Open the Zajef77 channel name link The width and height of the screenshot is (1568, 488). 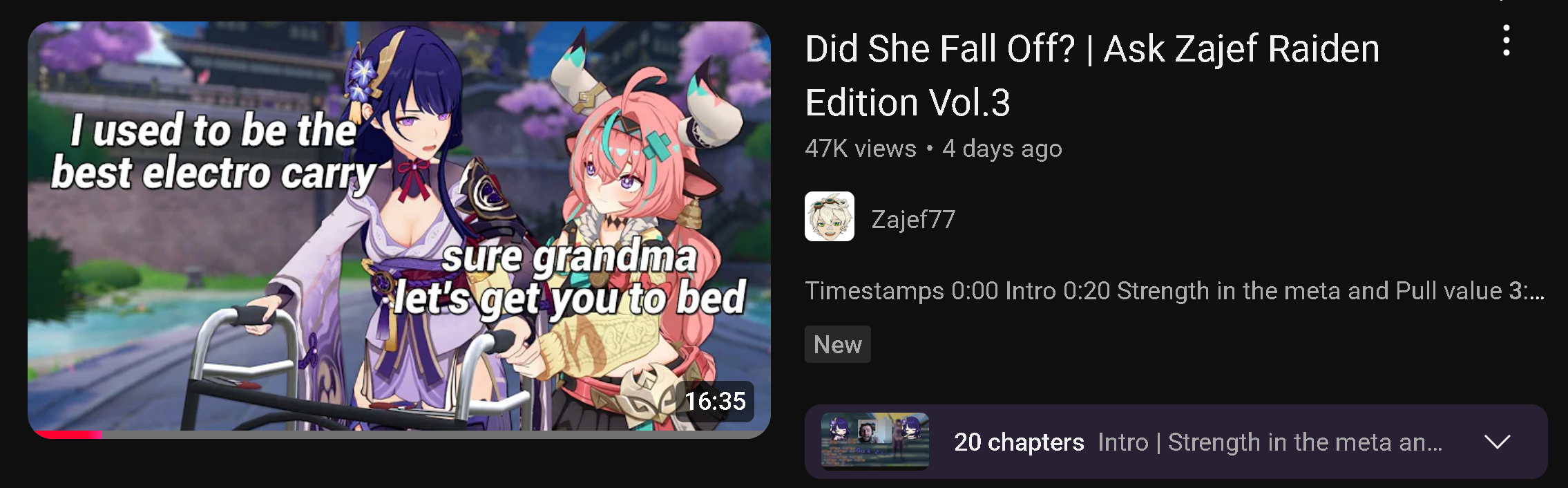coord(913,219)
